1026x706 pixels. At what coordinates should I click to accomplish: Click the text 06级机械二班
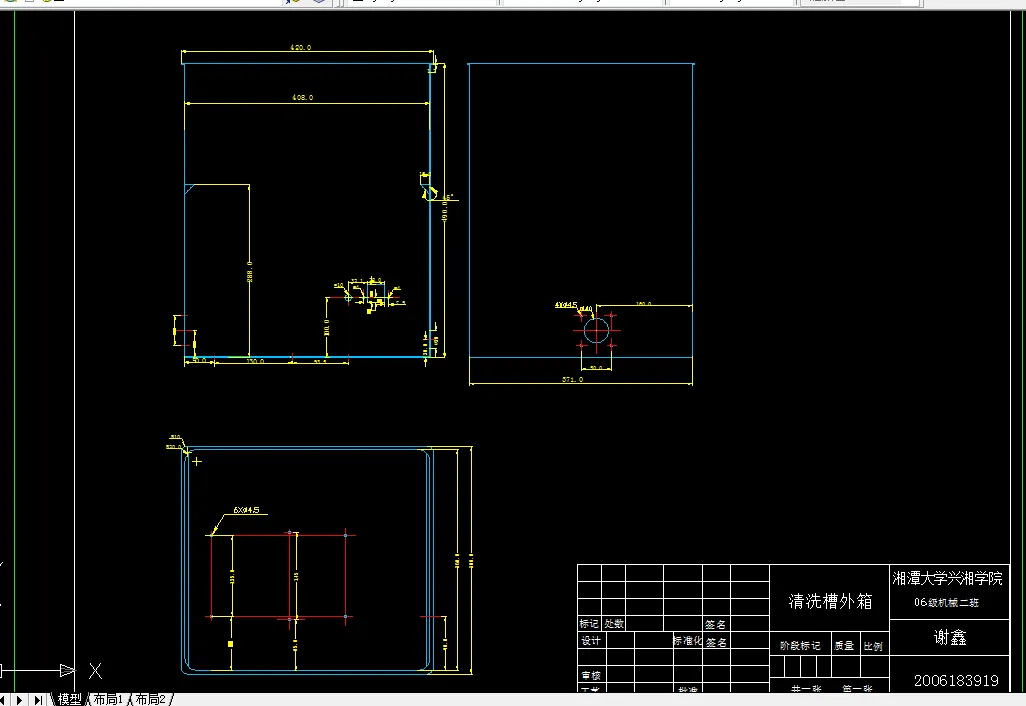(x=946, y=603)
